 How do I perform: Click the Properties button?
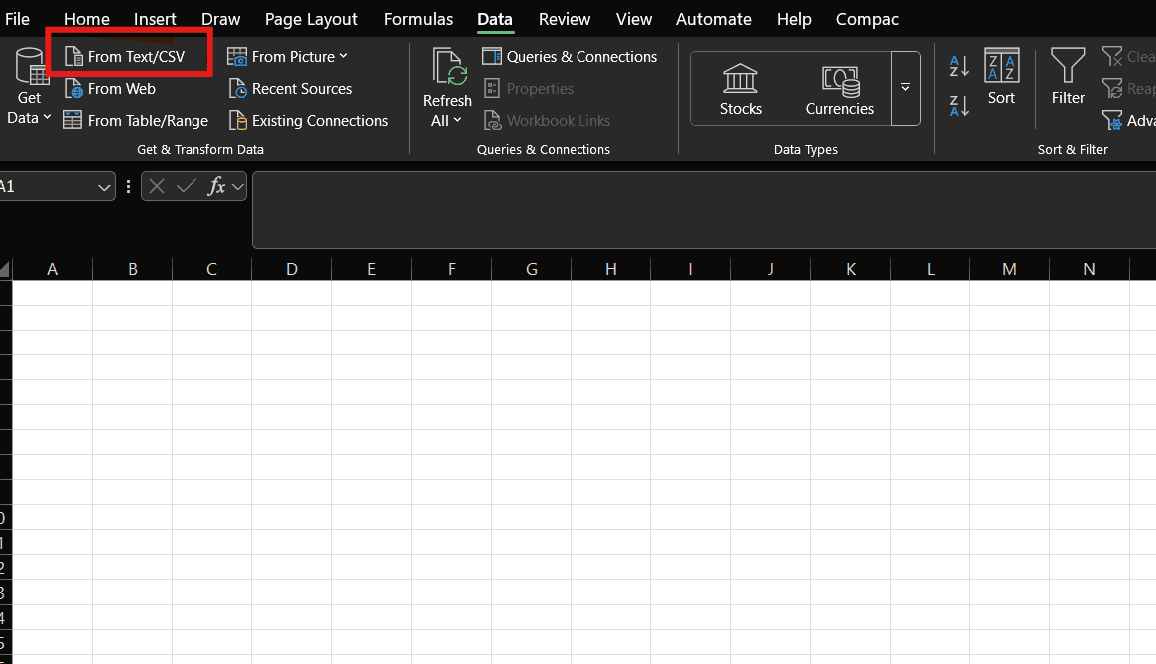(x=529, y=88)
